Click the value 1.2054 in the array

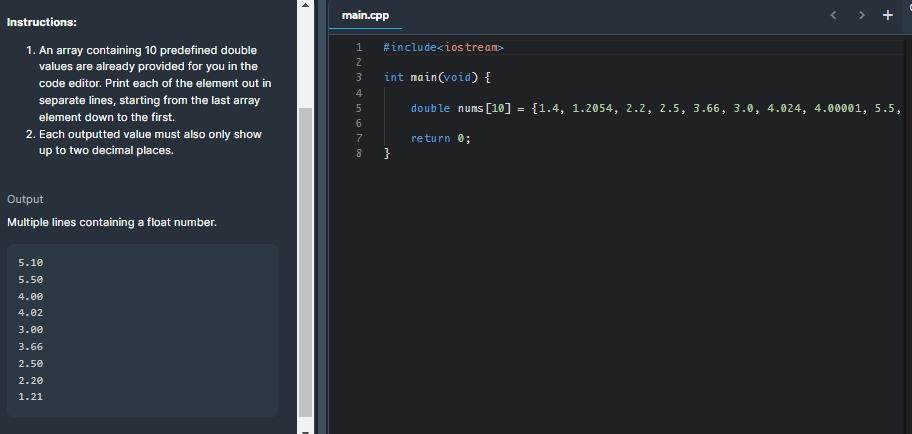click(593, 108)
